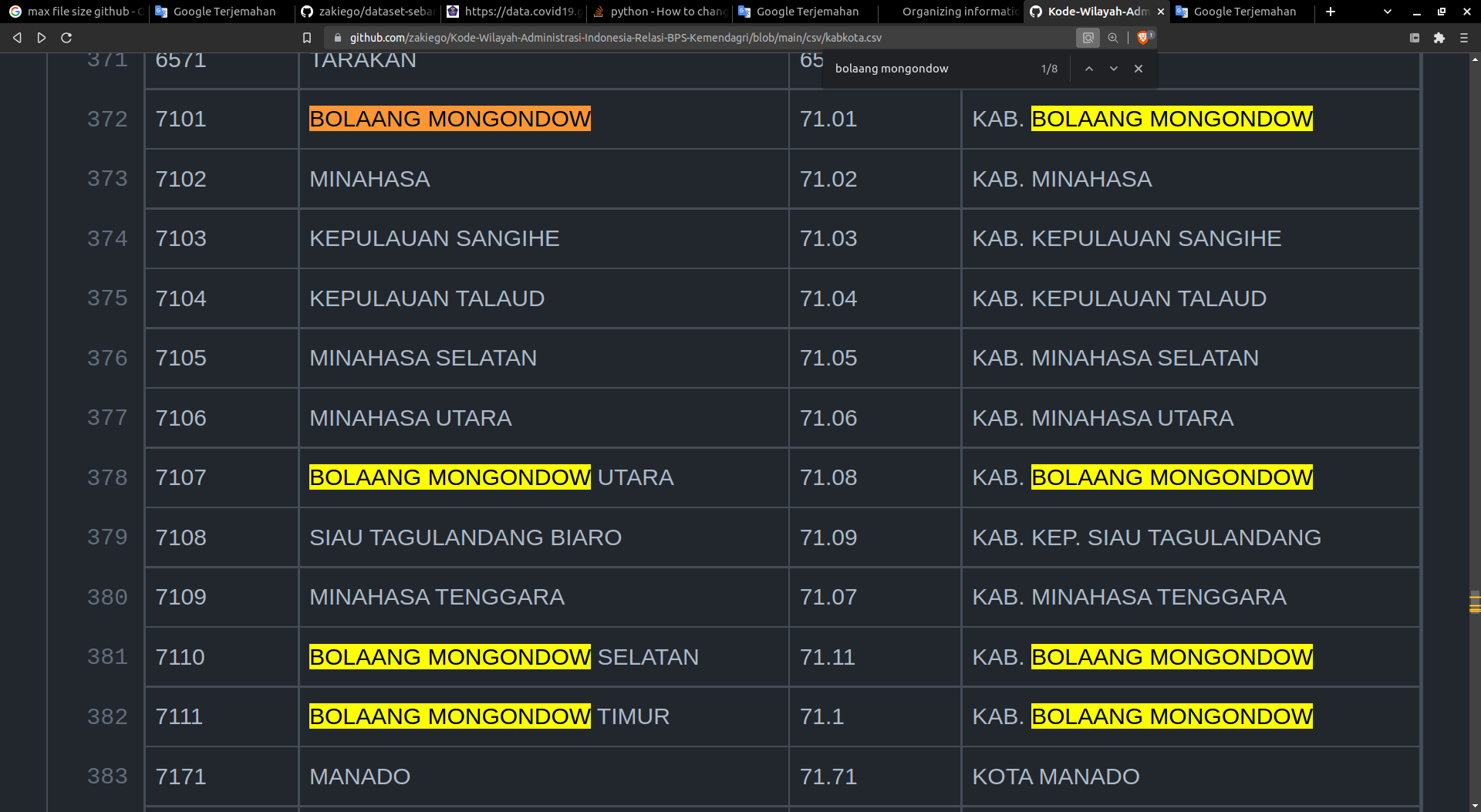Jump to next 'bolaang mongondow' match

coord(1114,69)
